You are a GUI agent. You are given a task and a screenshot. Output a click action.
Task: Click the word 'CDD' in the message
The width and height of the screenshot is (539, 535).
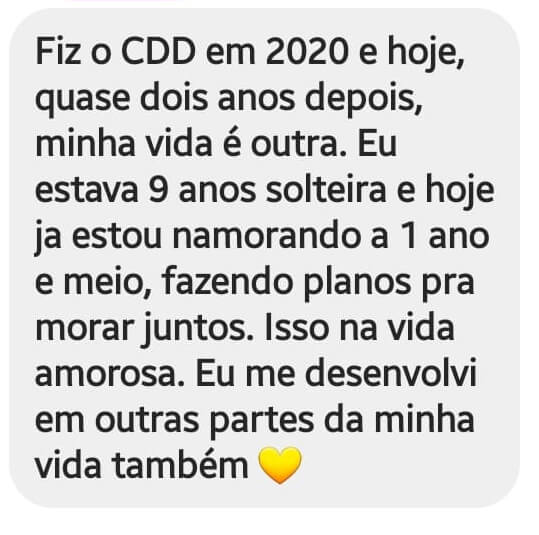click(158, 52)
